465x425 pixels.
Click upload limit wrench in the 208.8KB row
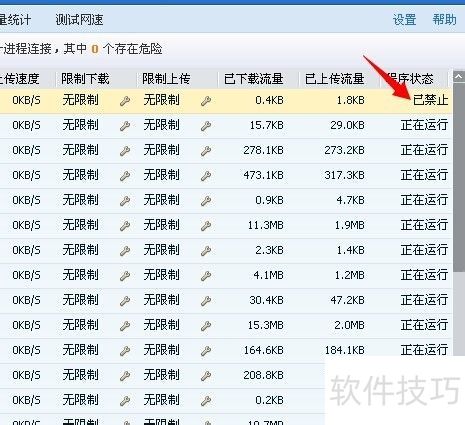click(206, 376)
